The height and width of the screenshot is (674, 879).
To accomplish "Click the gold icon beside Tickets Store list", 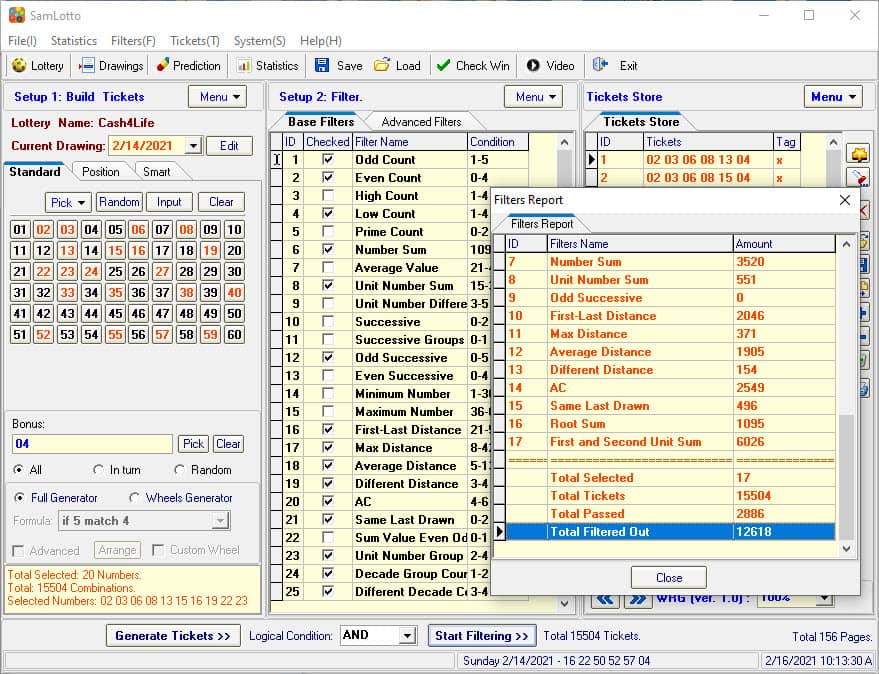I will click(x=859, y=153).
